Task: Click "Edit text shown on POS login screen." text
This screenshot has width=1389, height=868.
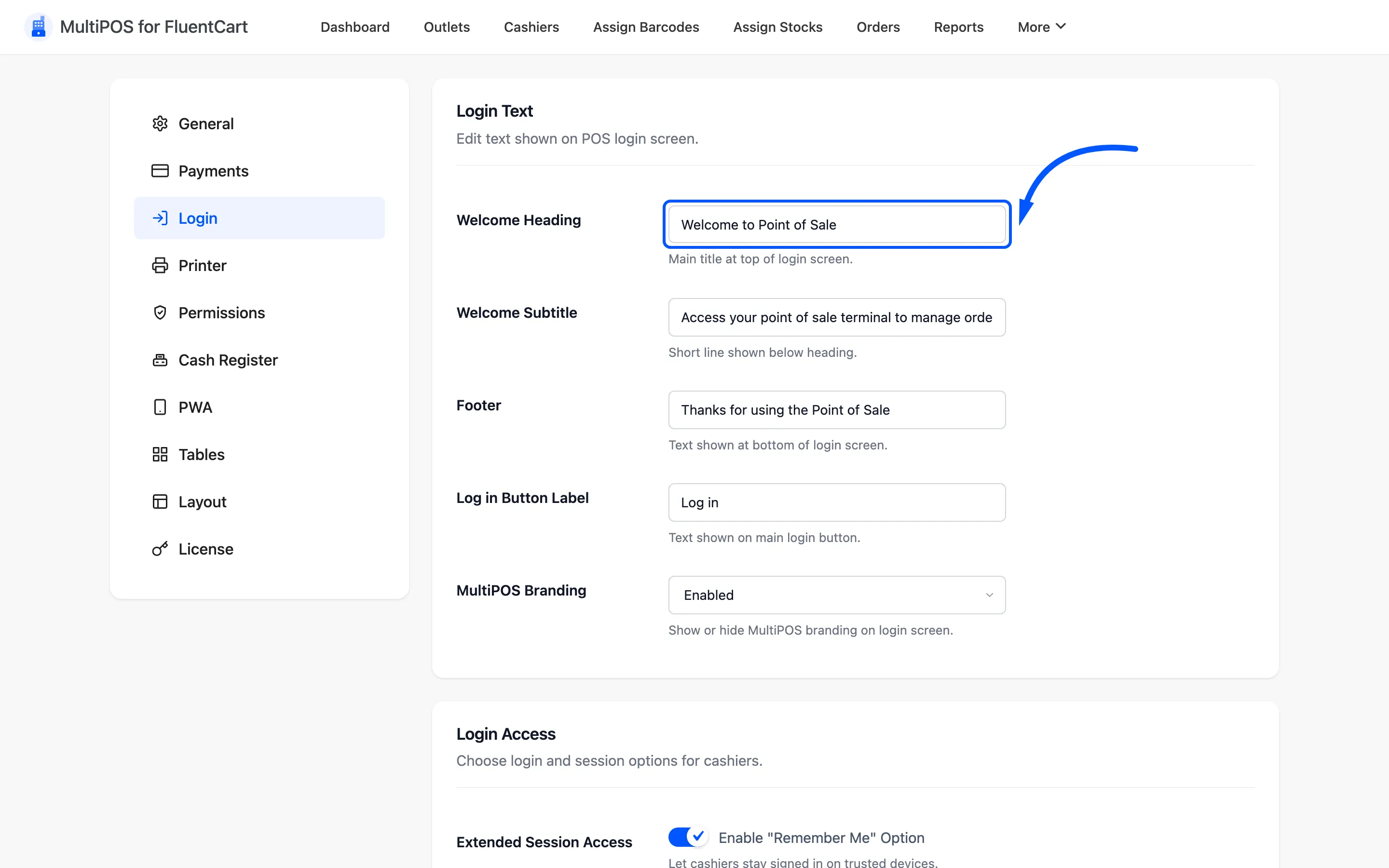Action: [577, 138]
